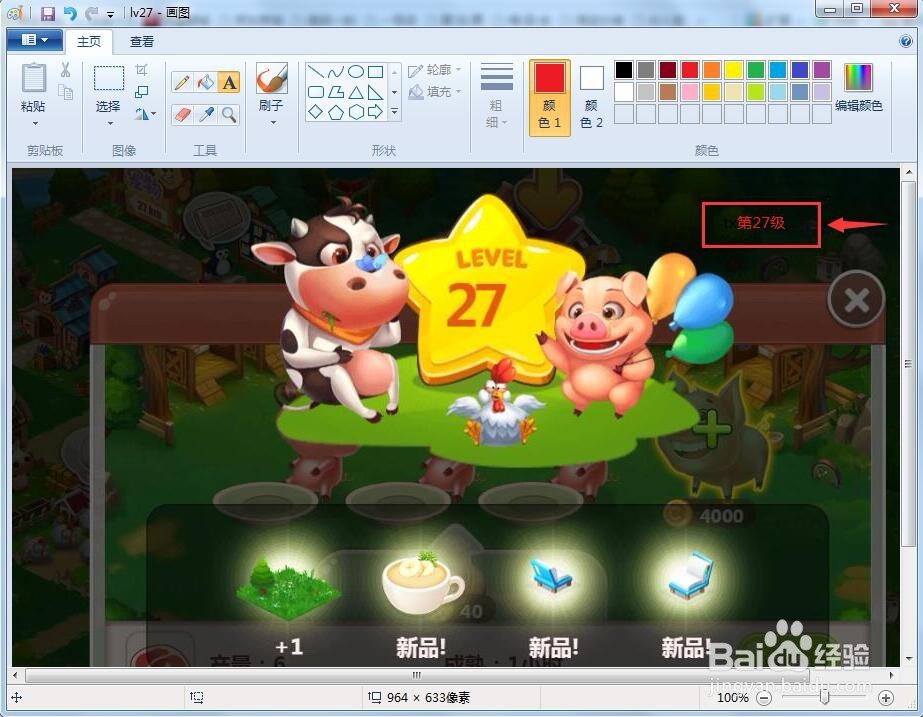Pick the Pentagon shape
This screenshot has height=717, width=923.
(x=336, y=112)
